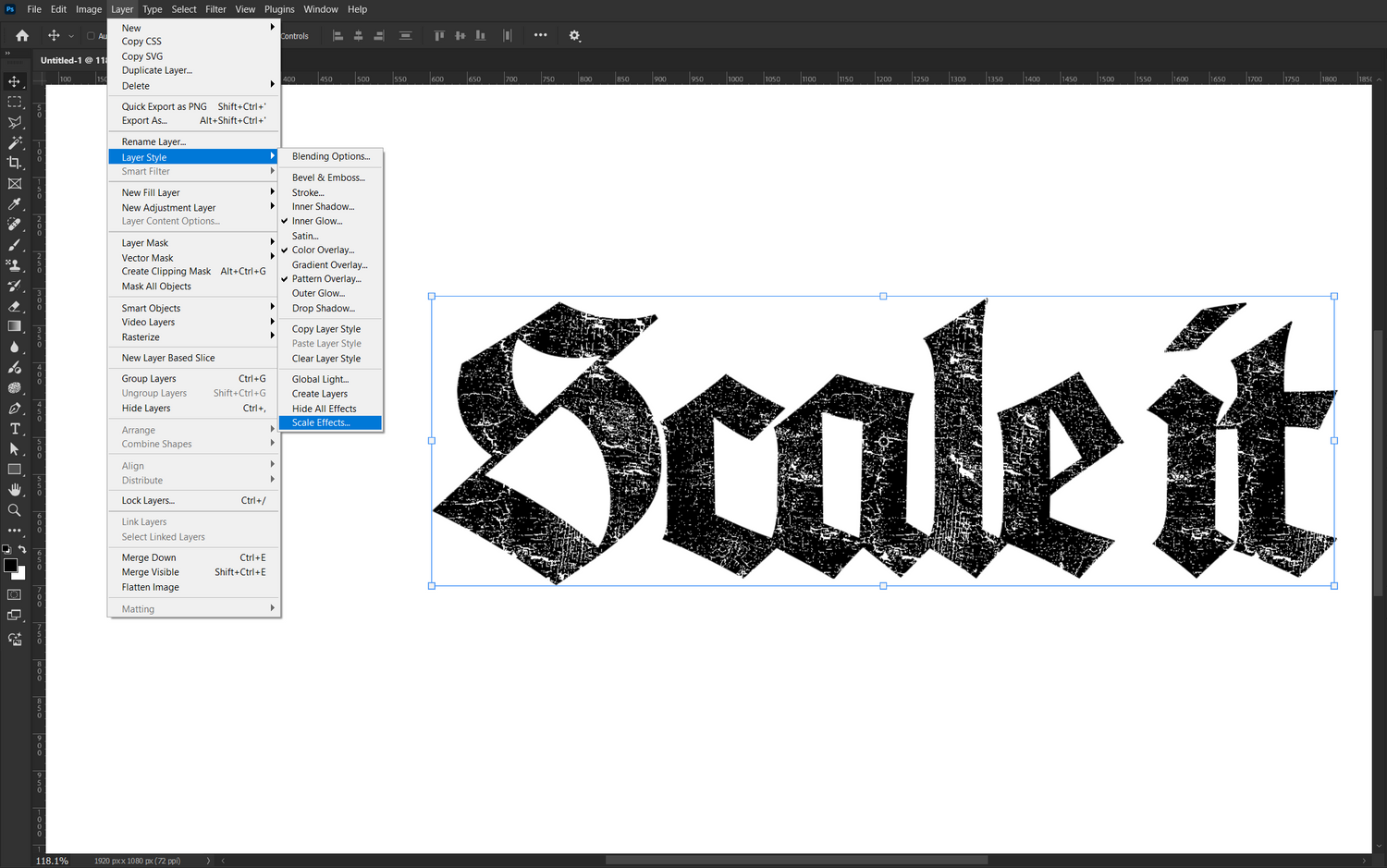
Task: Select the Eyedropper tool
Action: (15, 204)
